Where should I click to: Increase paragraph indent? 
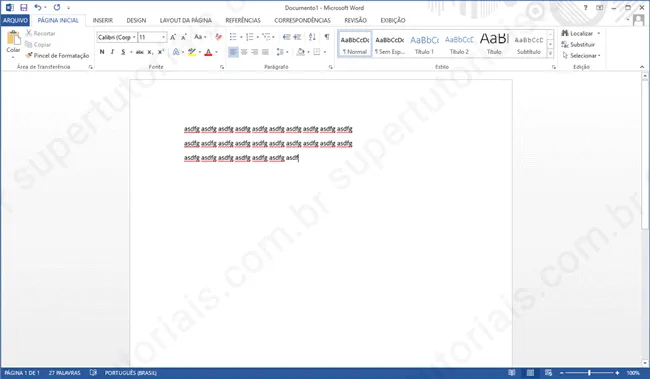[x=297, y=37]
